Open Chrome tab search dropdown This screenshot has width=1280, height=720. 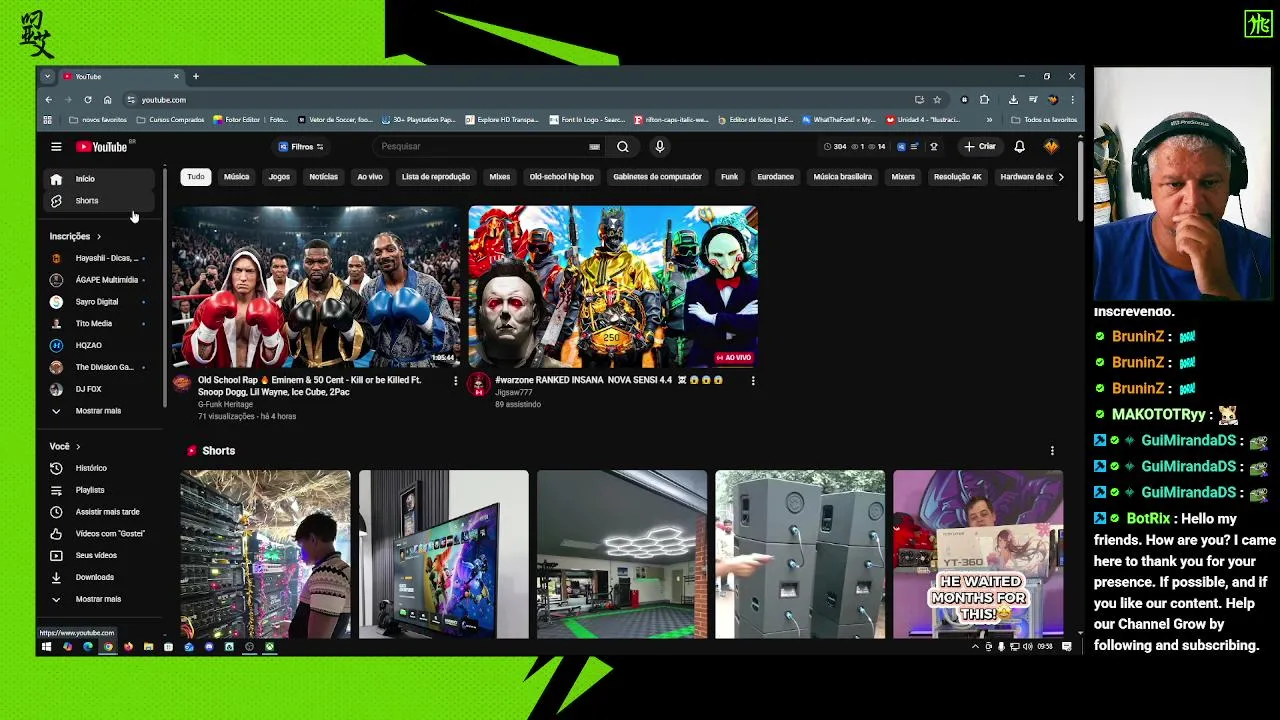coord(47,76)
